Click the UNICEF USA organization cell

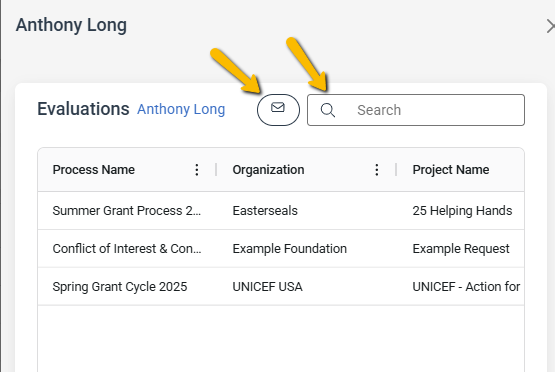click(267, 286)
